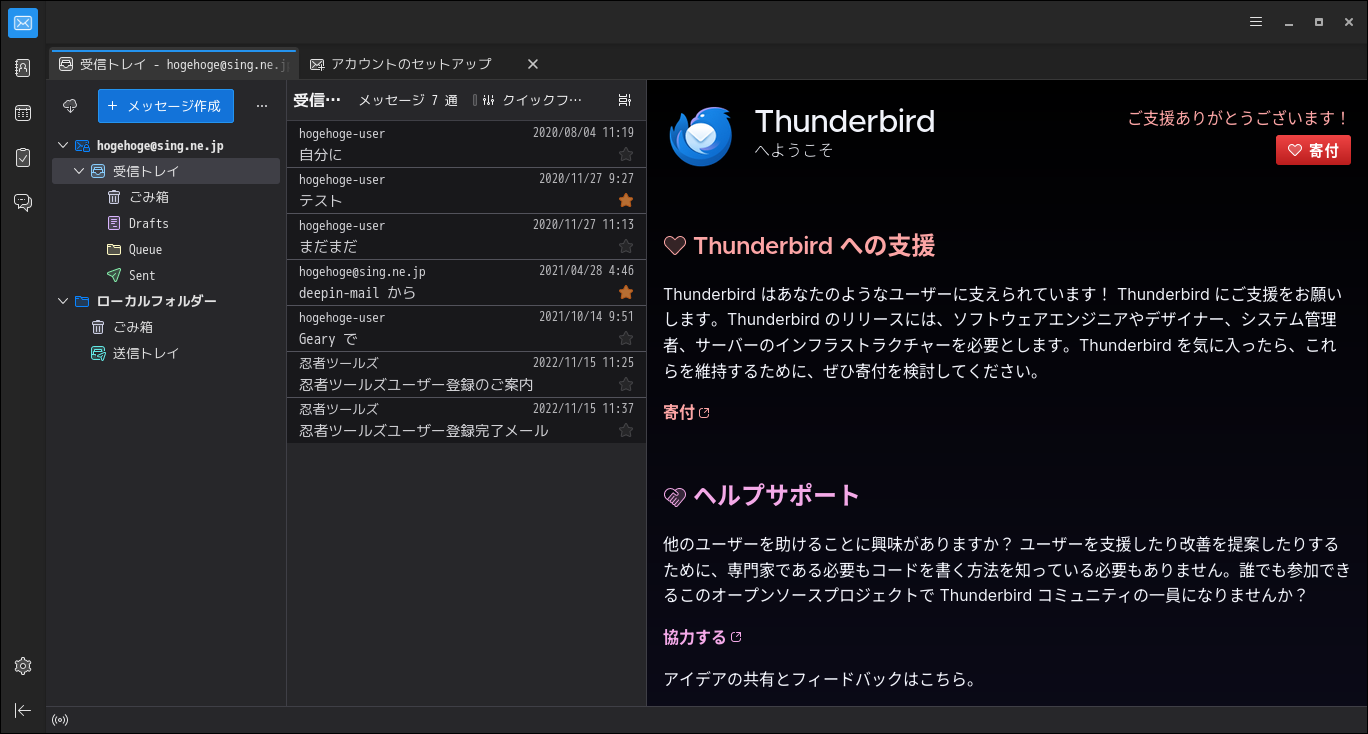Collapse the hogehoge@sing.ne.jp account
This screenshot has height=734, width=1368.
(63, 145)
